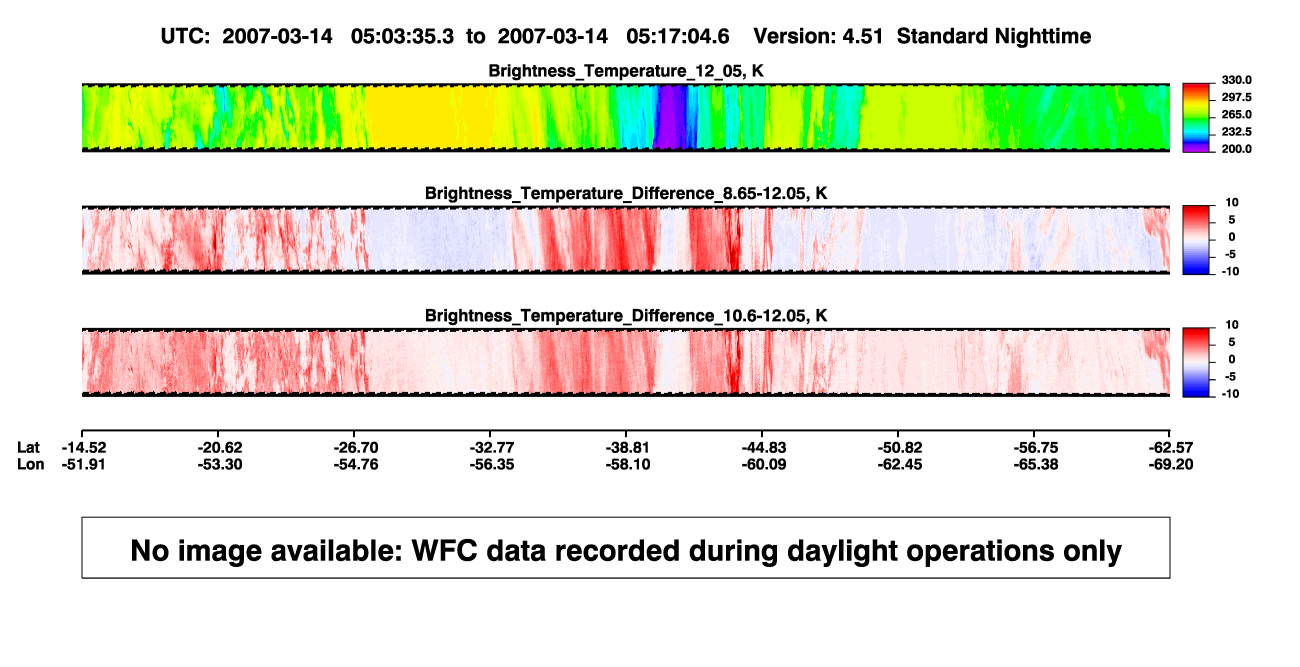Click the Brightness_Temperature_Difference_8.65-12.05 plot title
This screenshot has width=1300, height=667.
point(626,193)
